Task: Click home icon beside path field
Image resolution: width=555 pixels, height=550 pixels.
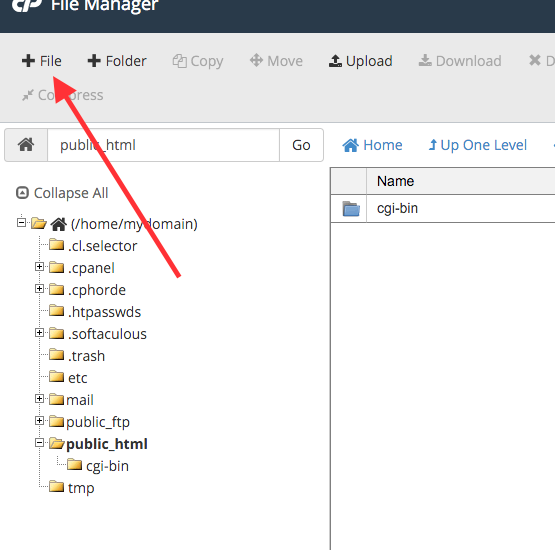Action: click(x=26, y=145)
